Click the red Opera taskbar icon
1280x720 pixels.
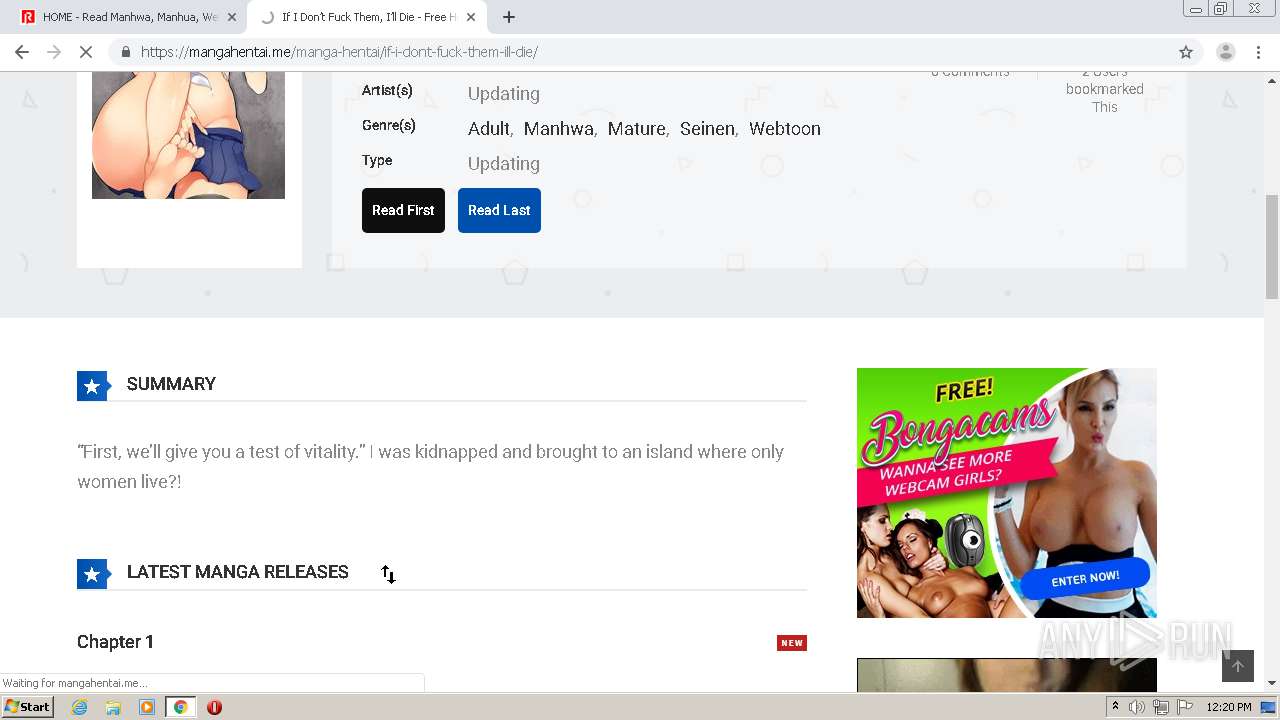pyautogui.click(x=214, y=707)
